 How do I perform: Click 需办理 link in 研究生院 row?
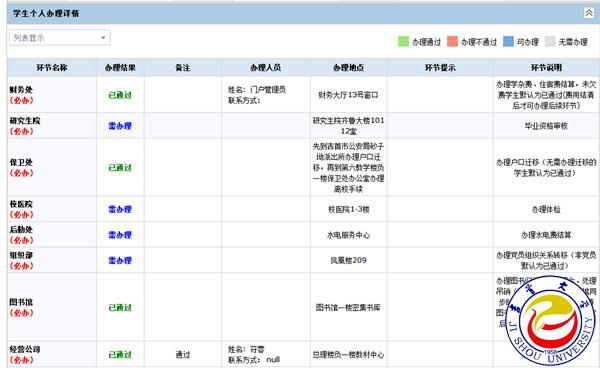pos(120,126)
